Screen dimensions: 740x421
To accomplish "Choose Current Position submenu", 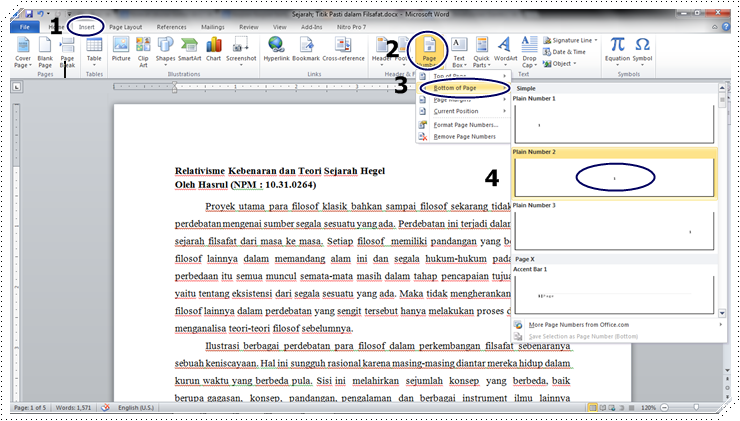I will (463, 111).
